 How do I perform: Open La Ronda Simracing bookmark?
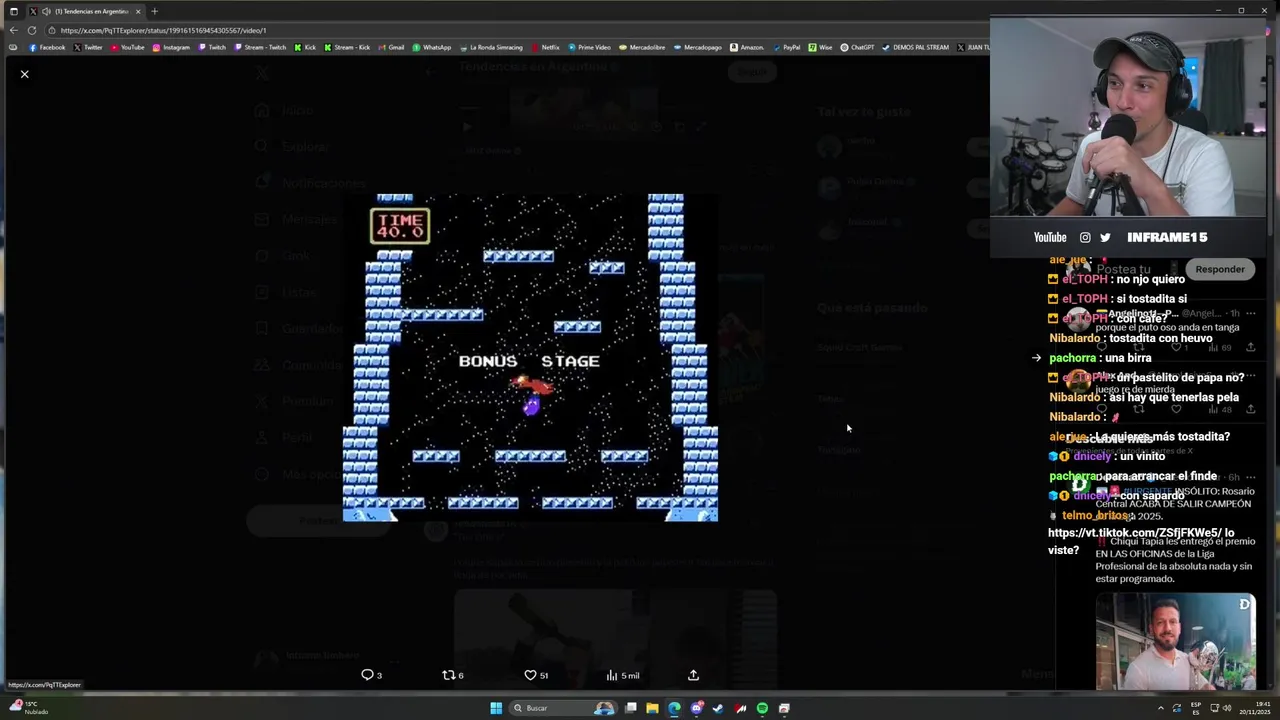pos(490,47)
